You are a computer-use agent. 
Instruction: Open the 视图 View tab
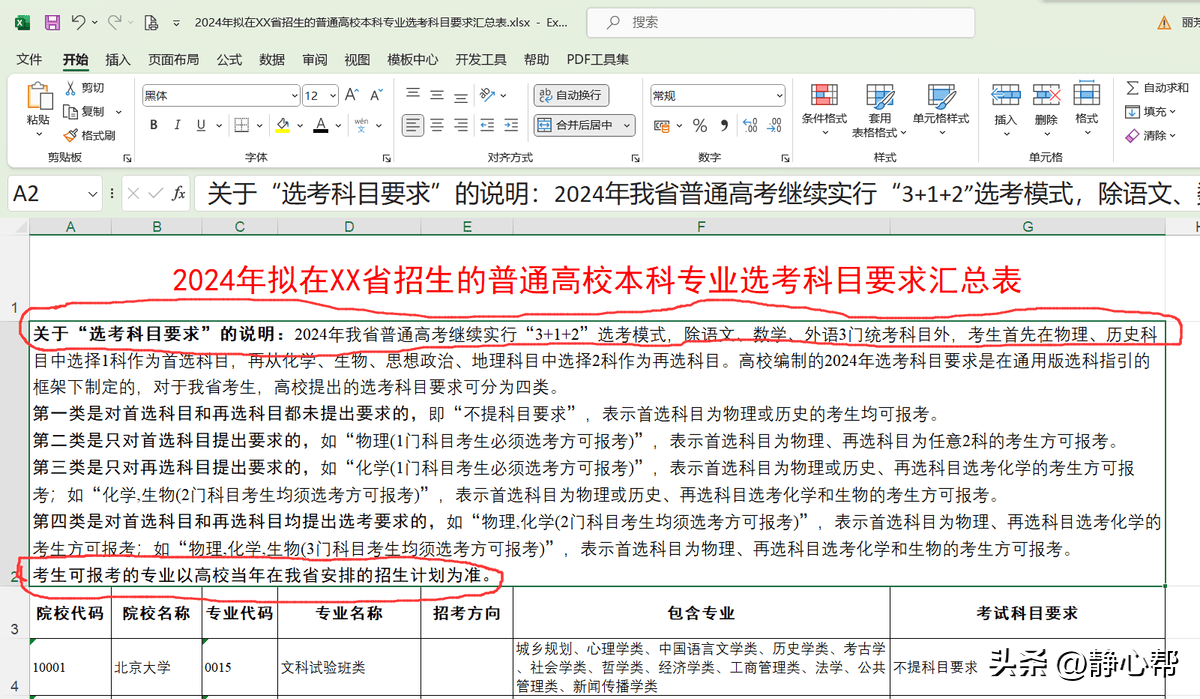[357, 59]
